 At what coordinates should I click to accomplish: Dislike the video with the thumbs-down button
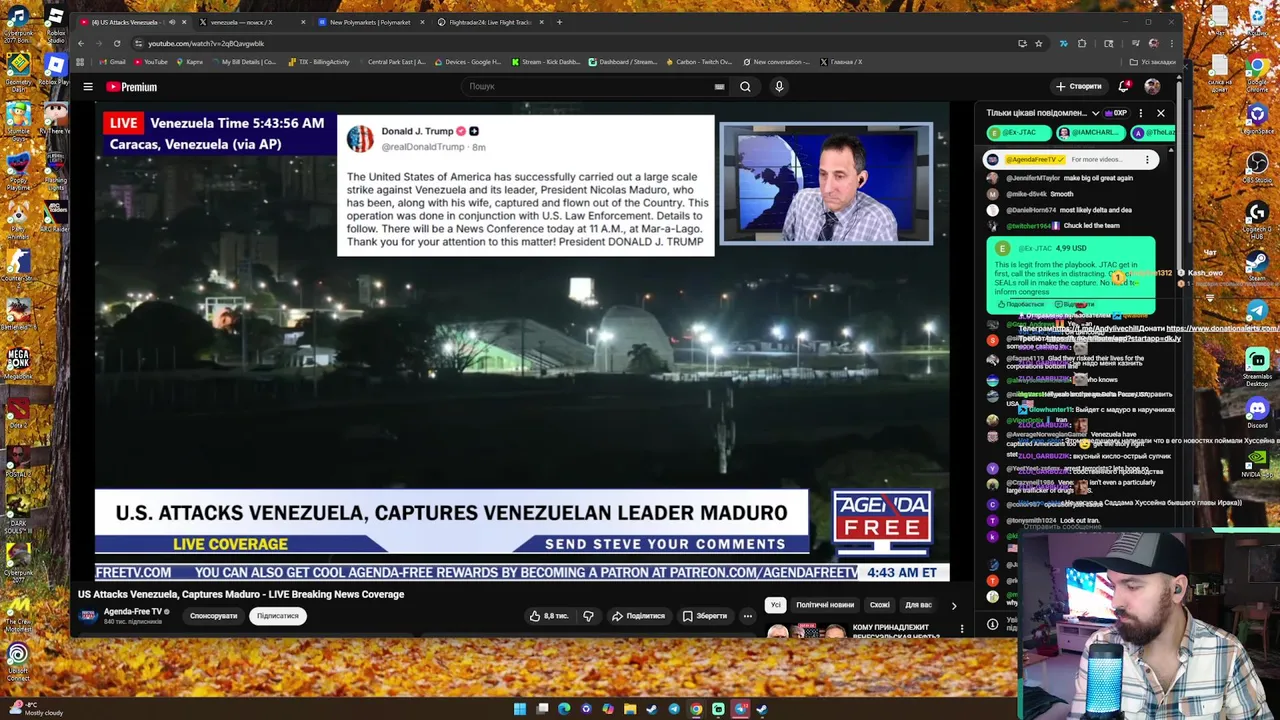pyautogui.click(x=588, y=616)
